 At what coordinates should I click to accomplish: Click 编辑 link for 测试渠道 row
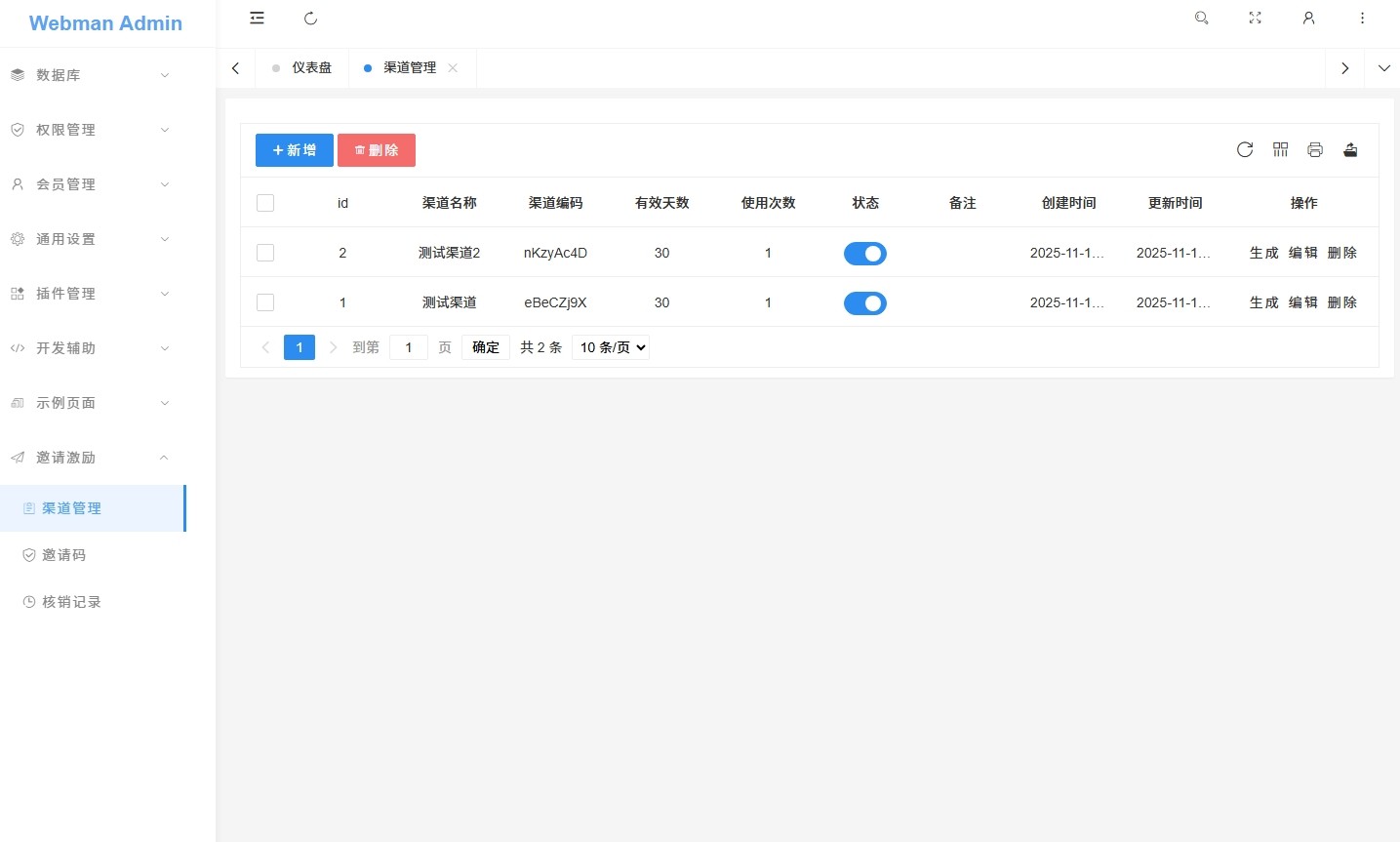1302,302
